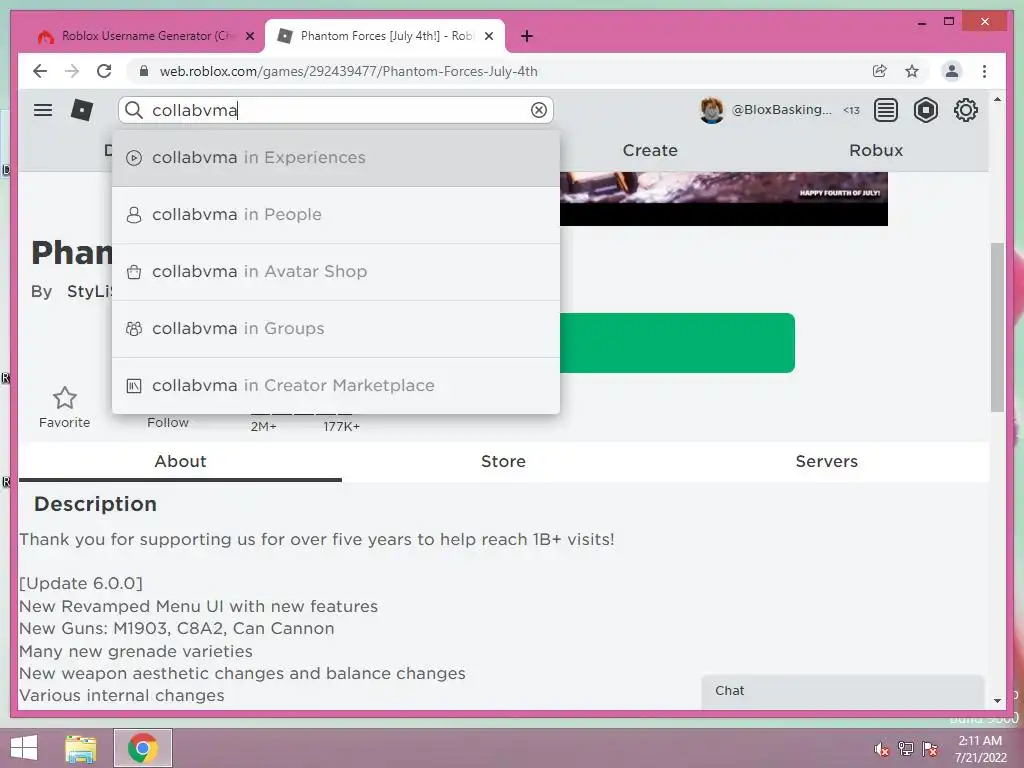Click the magnifier icon in Roblox search
This screenshot has height=768, width=1024.
click(x=134, y=110)
